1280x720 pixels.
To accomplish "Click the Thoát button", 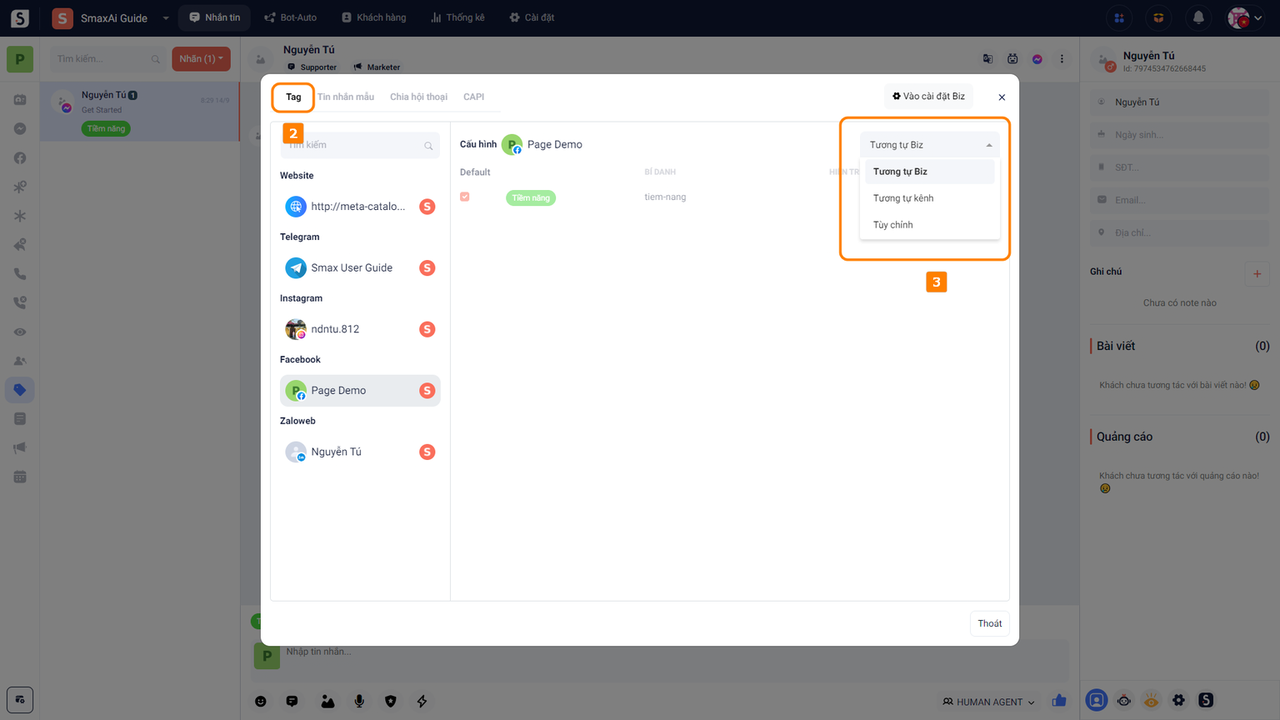I will click(x=989, y=623).
